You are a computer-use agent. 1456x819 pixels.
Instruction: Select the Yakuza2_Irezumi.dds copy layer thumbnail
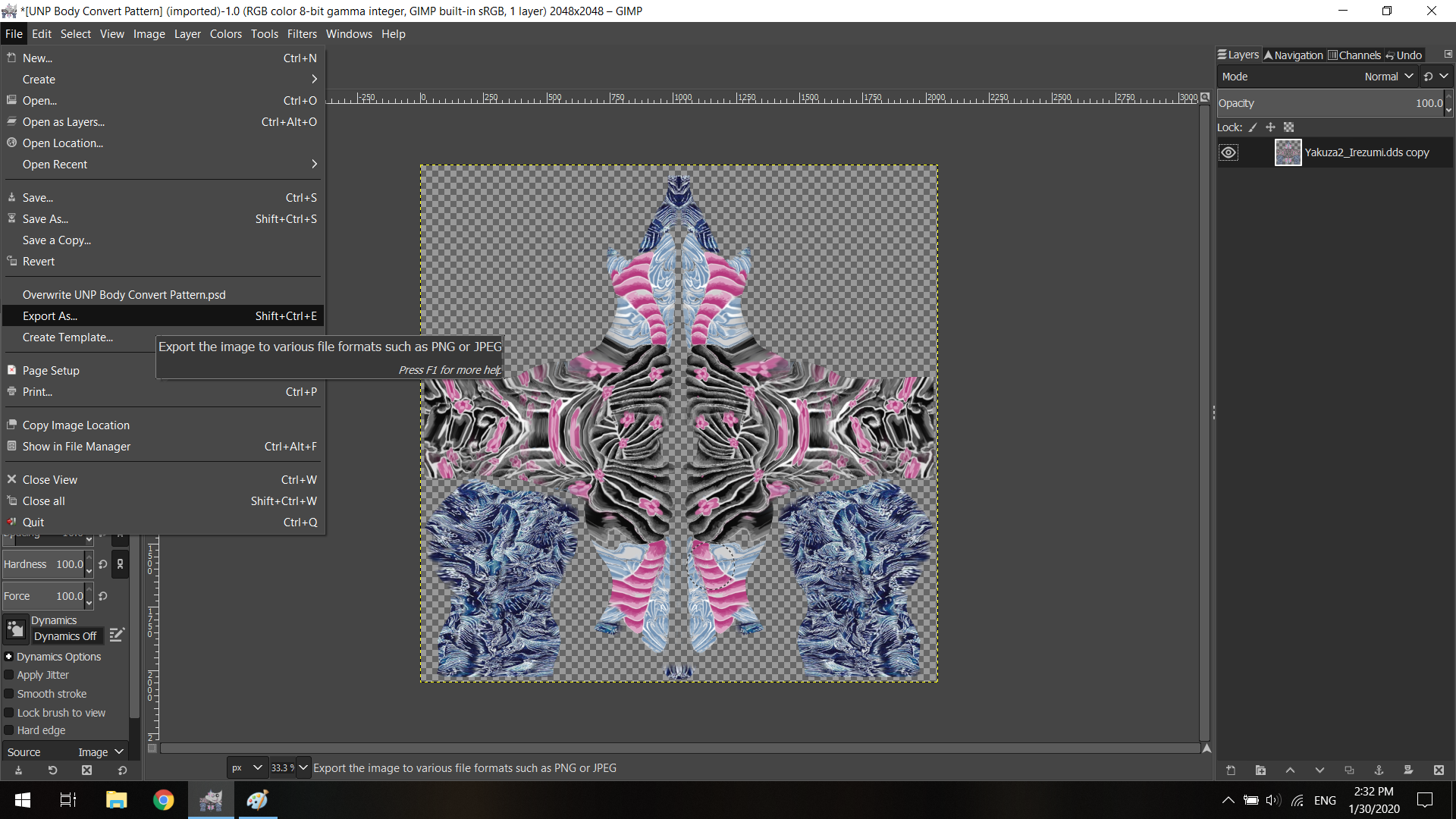(x=1288, y=152)
